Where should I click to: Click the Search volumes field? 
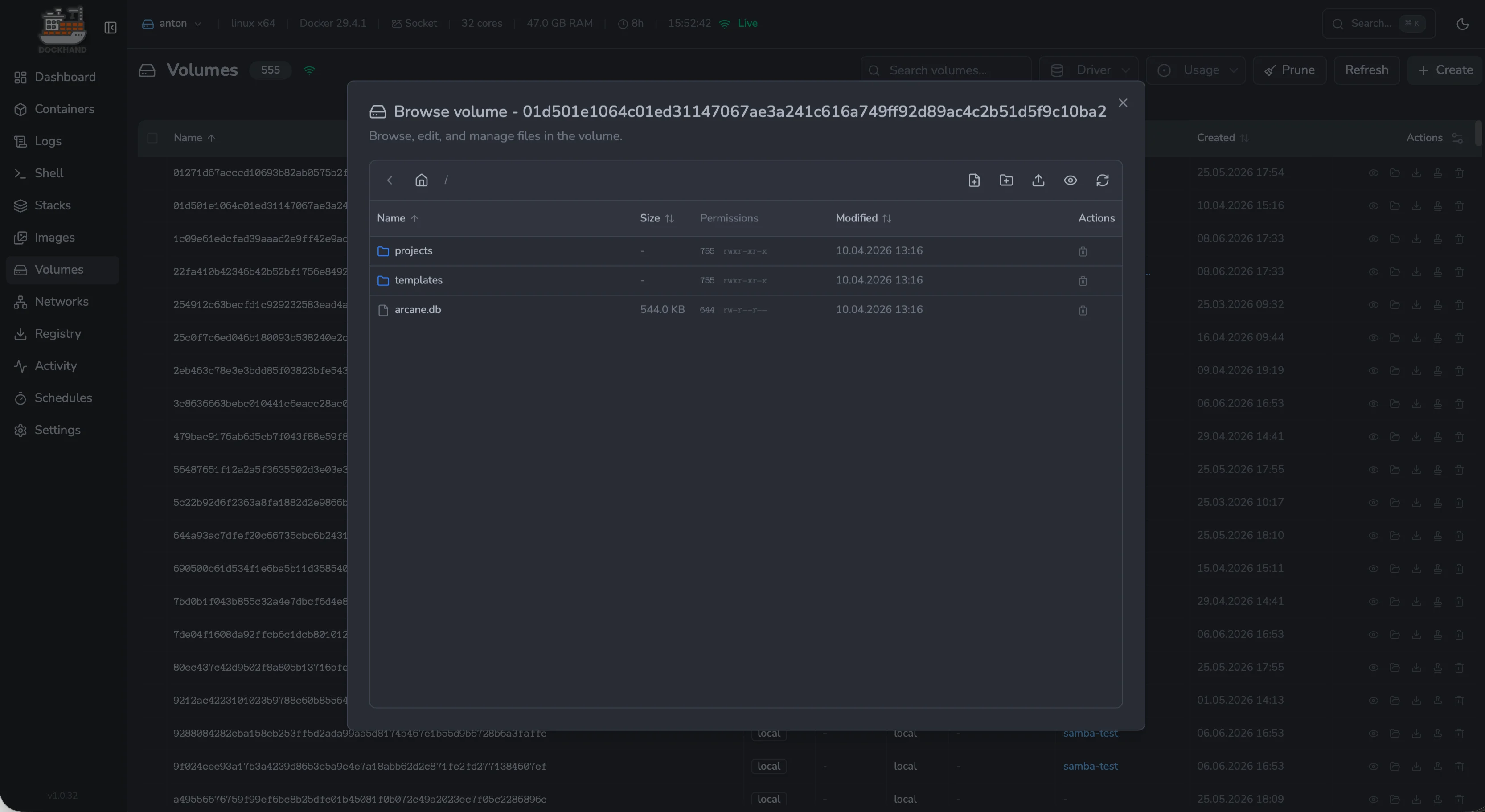(945, 70)
